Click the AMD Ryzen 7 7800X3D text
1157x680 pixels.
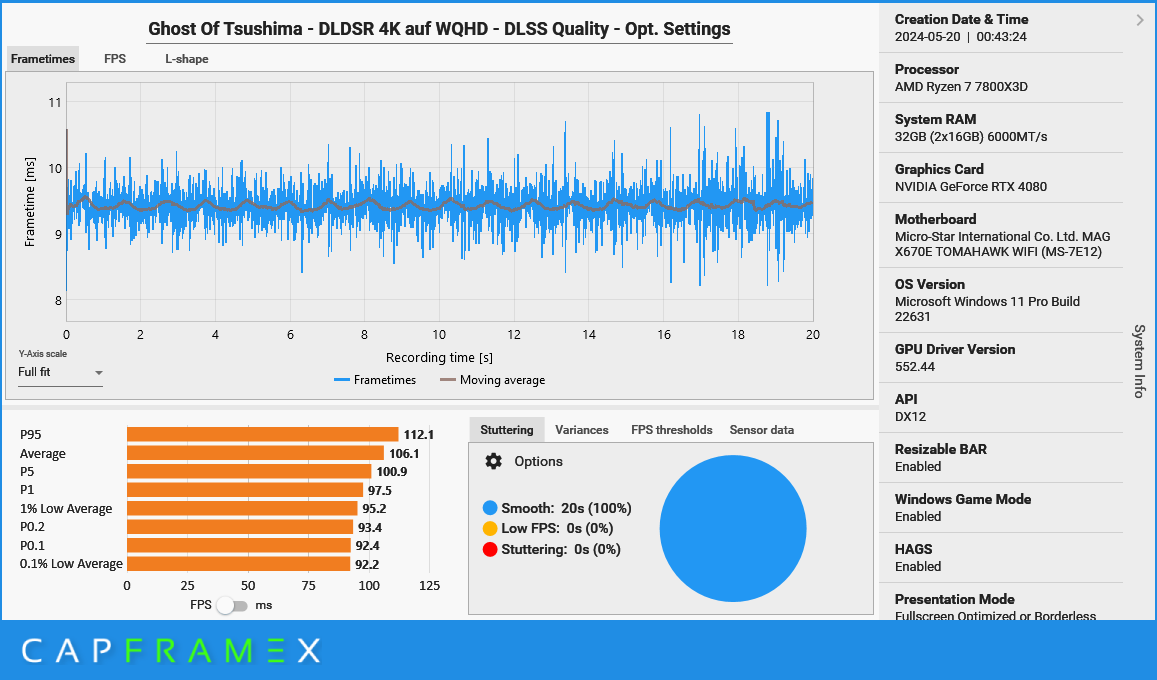[x=961, y=87]
